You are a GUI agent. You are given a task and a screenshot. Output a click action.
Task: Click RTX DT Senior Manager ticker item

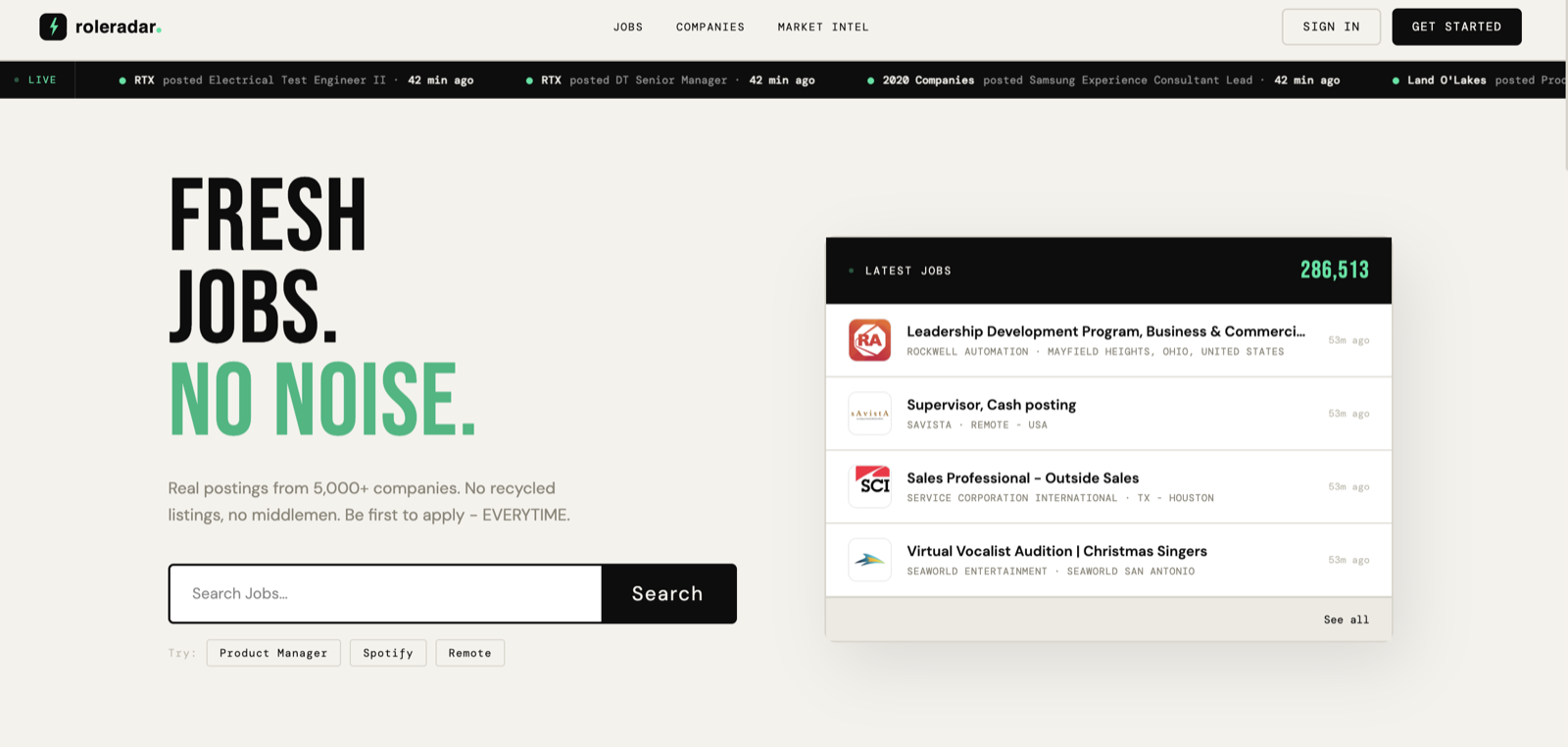(670, 80)
